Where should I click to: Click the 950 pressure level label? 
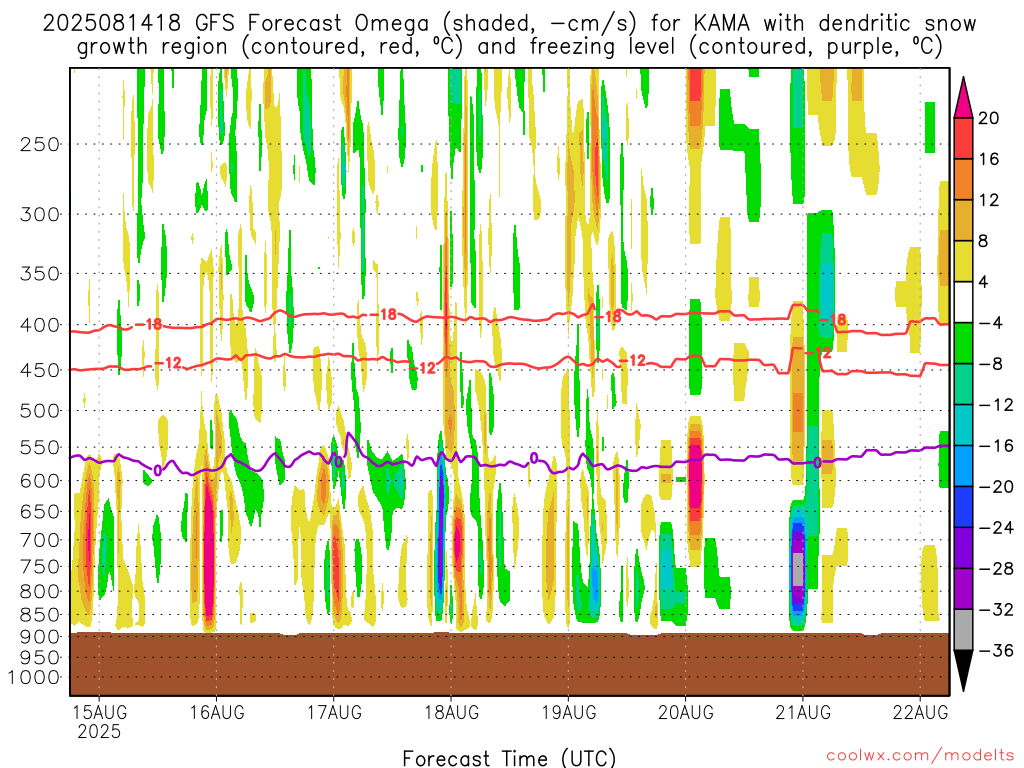coord(40,658)
